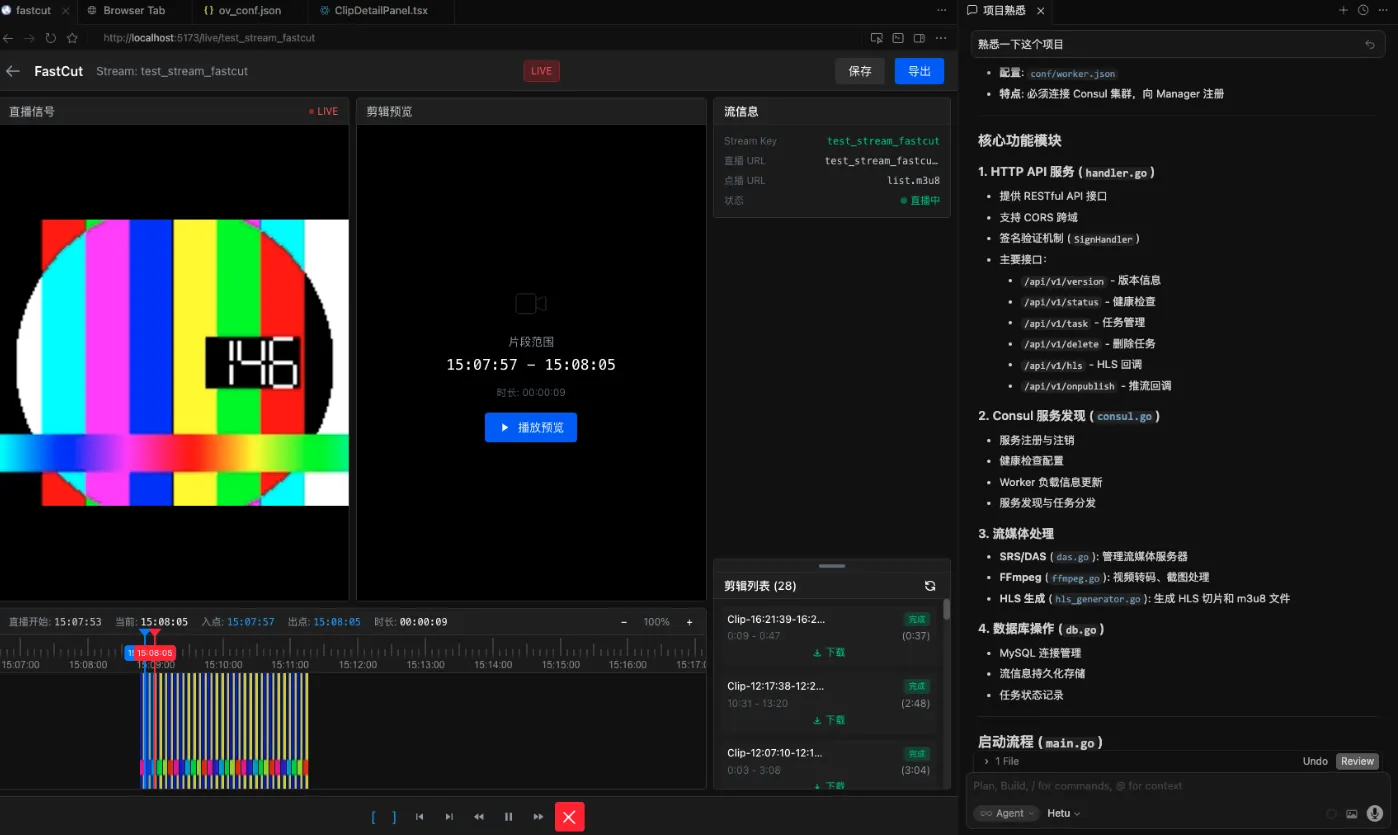Image resolution: width=1398 pixels, height=835 pixels.
Task: Click the blue 导出 export button
Action: click(x=919, y=71)
